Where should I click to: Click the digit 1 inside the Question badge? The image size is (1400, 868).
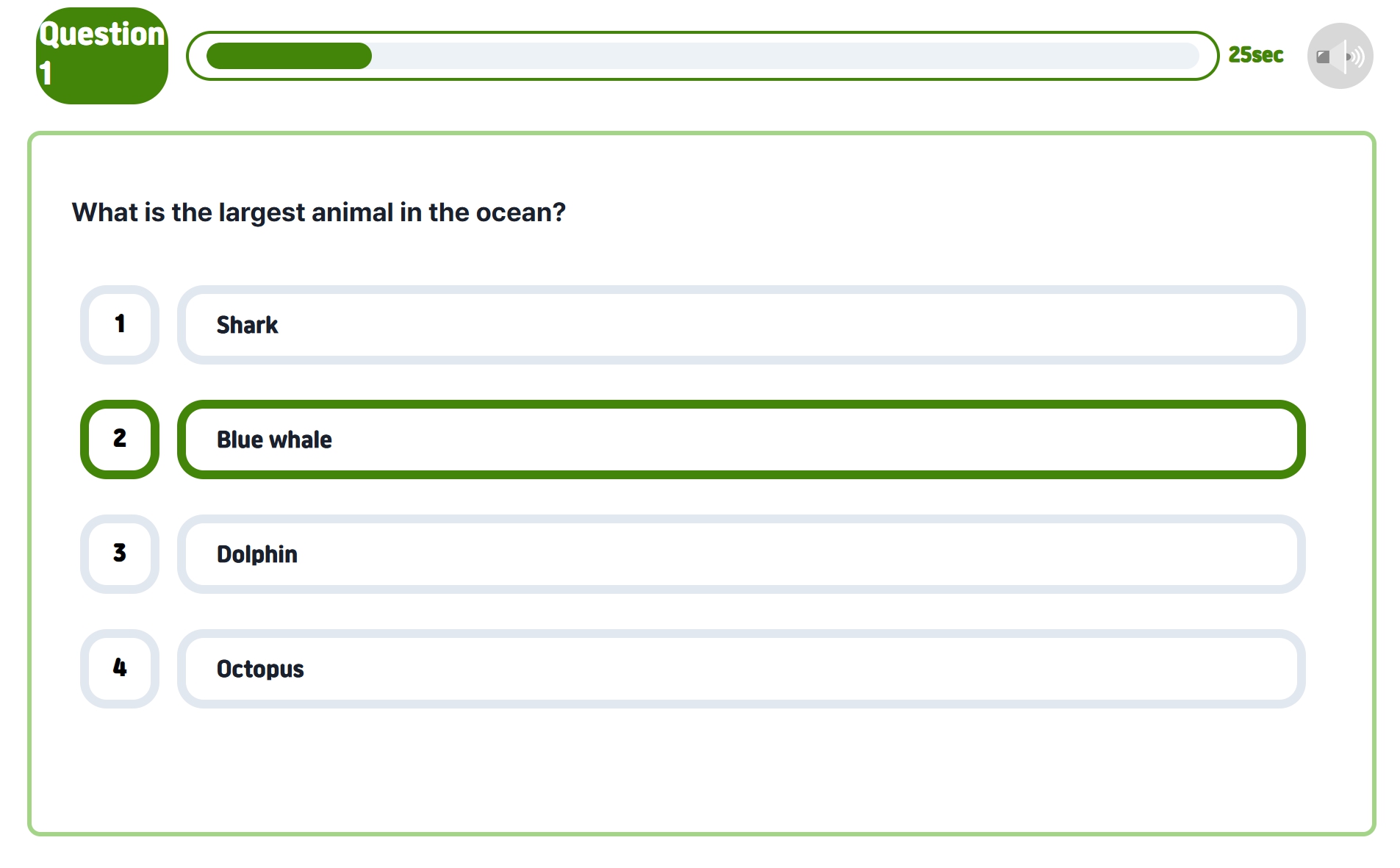46,73
